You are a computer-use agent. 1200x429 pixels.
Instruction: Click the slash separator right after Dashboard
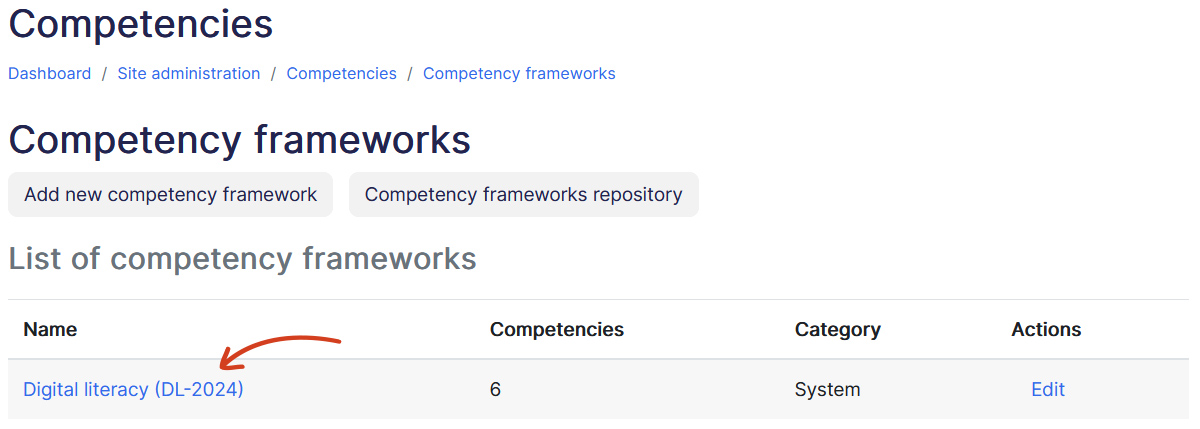[x=104, y=73]
